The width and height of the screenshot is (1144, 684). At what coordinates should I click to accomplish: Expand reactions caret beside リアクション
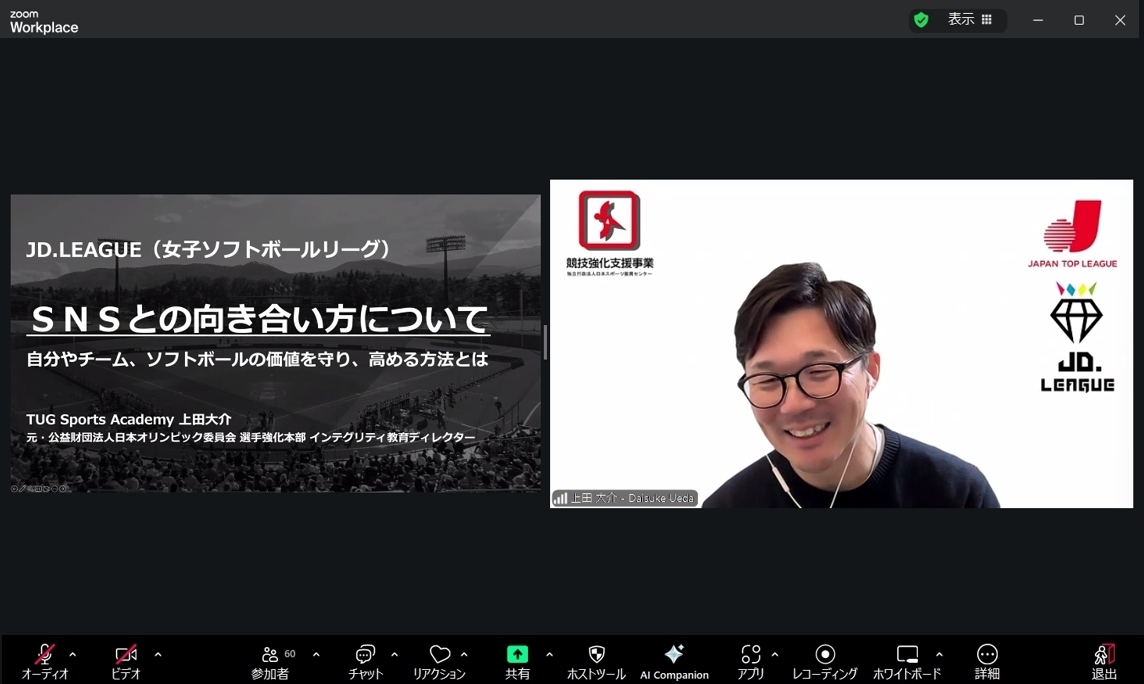(464, 655)
